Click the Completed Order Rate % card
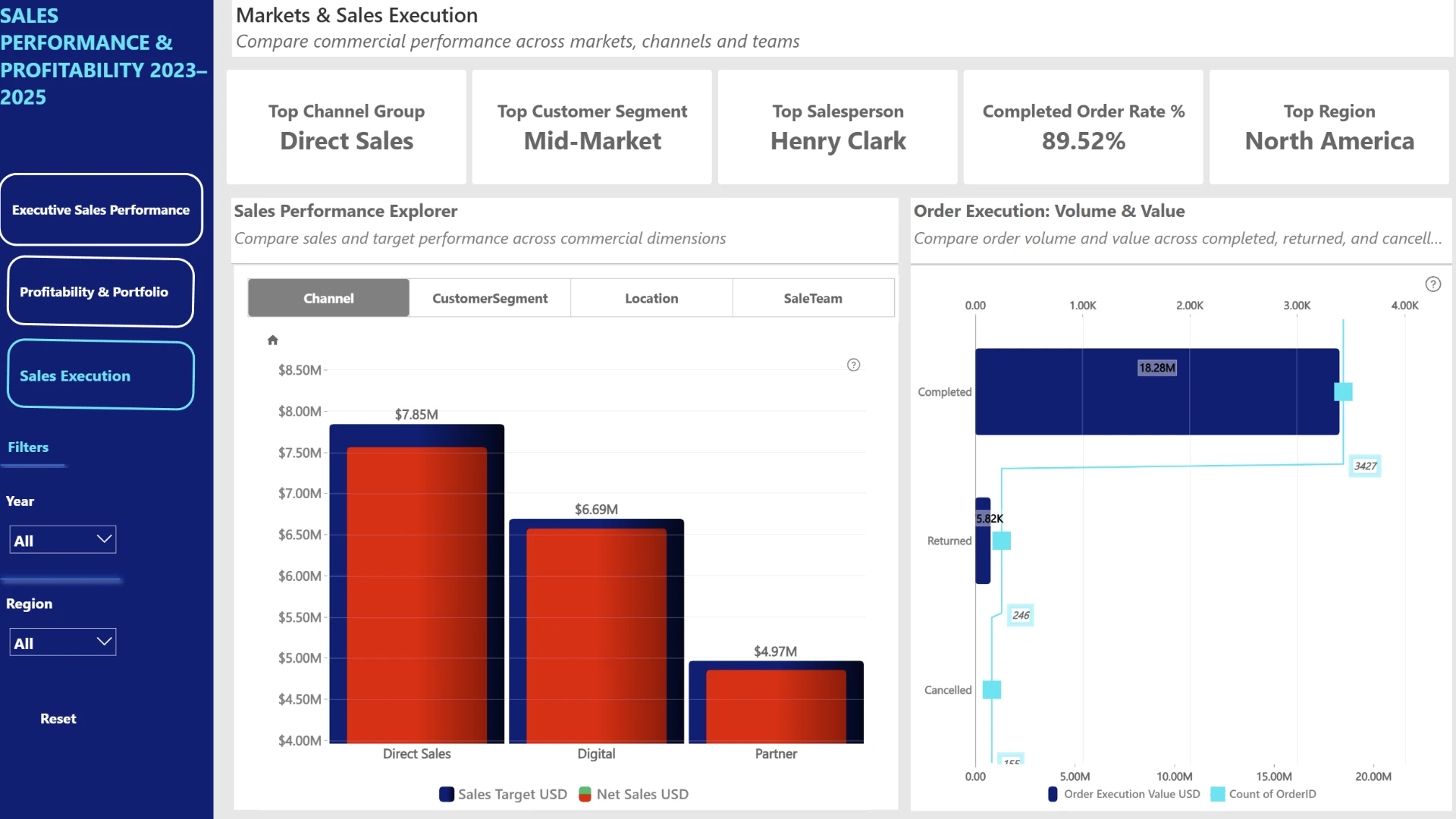1456x819 pixels. point(1084,127)
